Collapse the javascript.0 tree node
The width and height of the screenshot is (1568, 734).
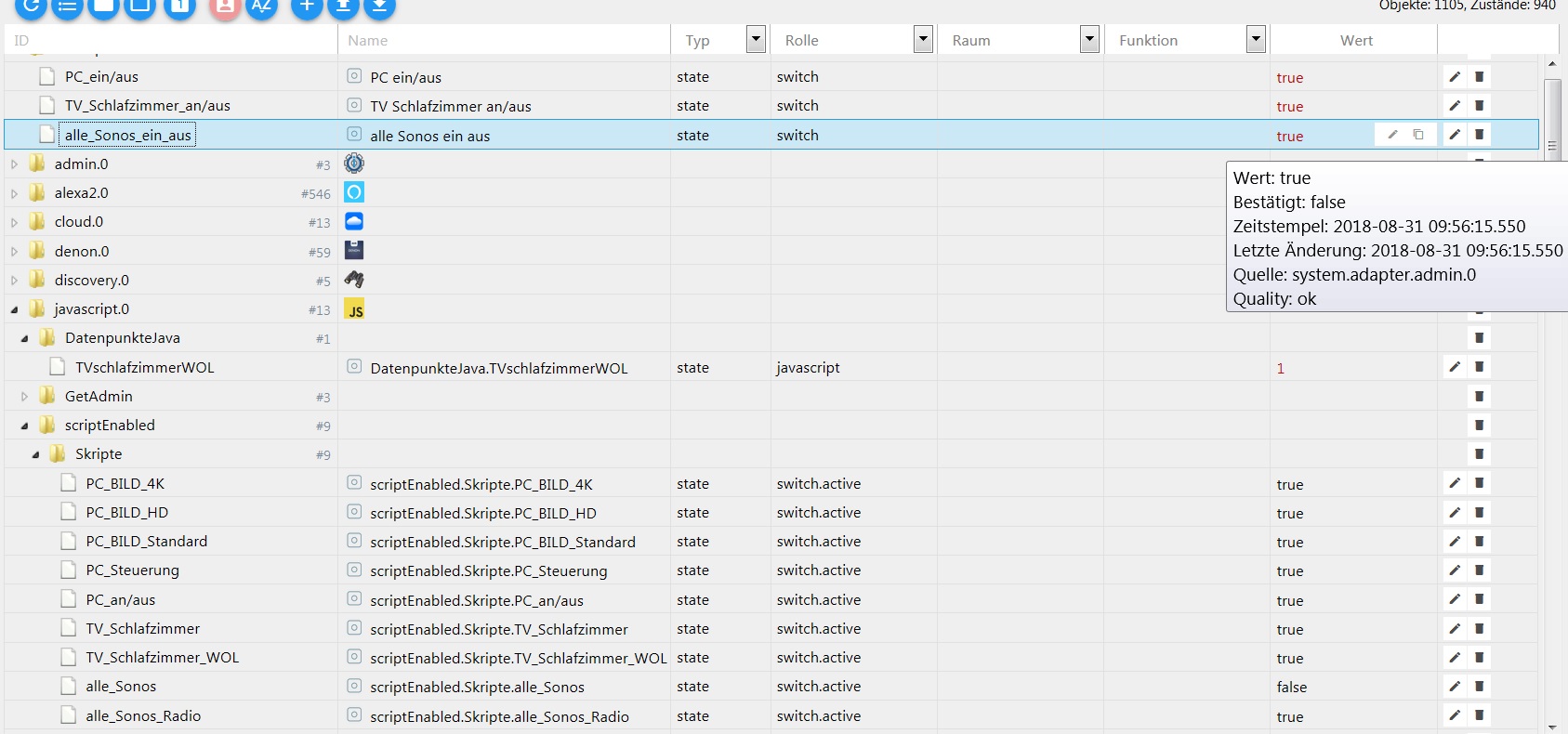click(x=14, y=309)
